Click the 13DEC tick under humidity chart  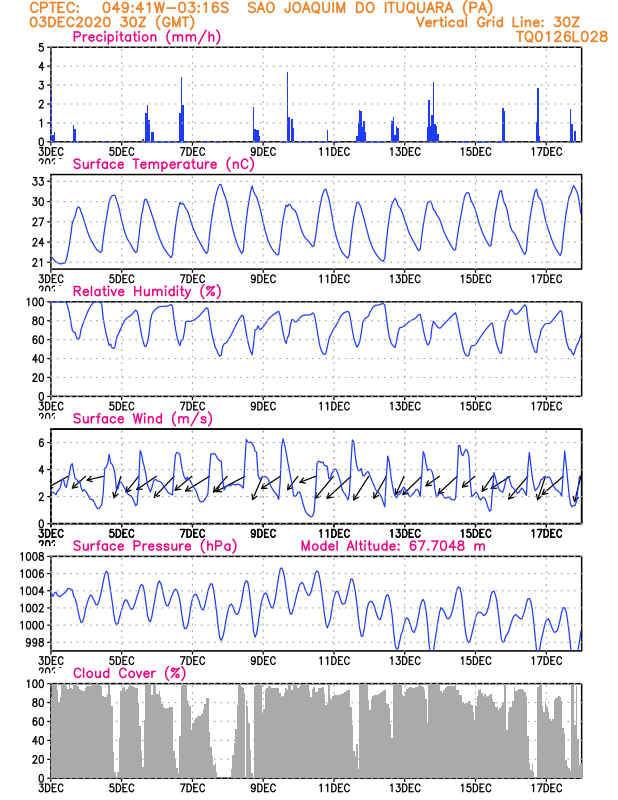click(x=405, y=407)
